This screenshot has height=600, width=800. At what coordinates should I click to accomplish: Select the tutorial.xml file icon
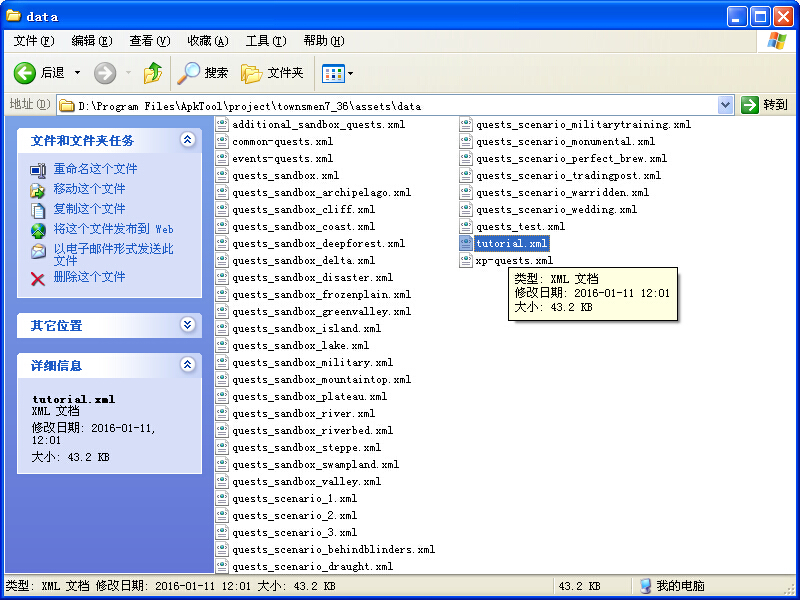465,243
